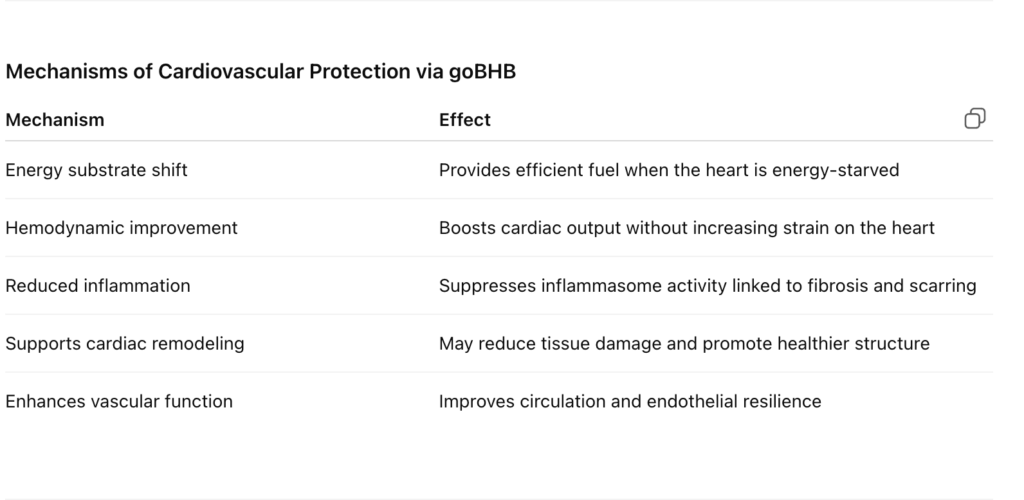Click text about boosting cardiac output
The width and height of the screenshot is (1024, 500).
686,228
